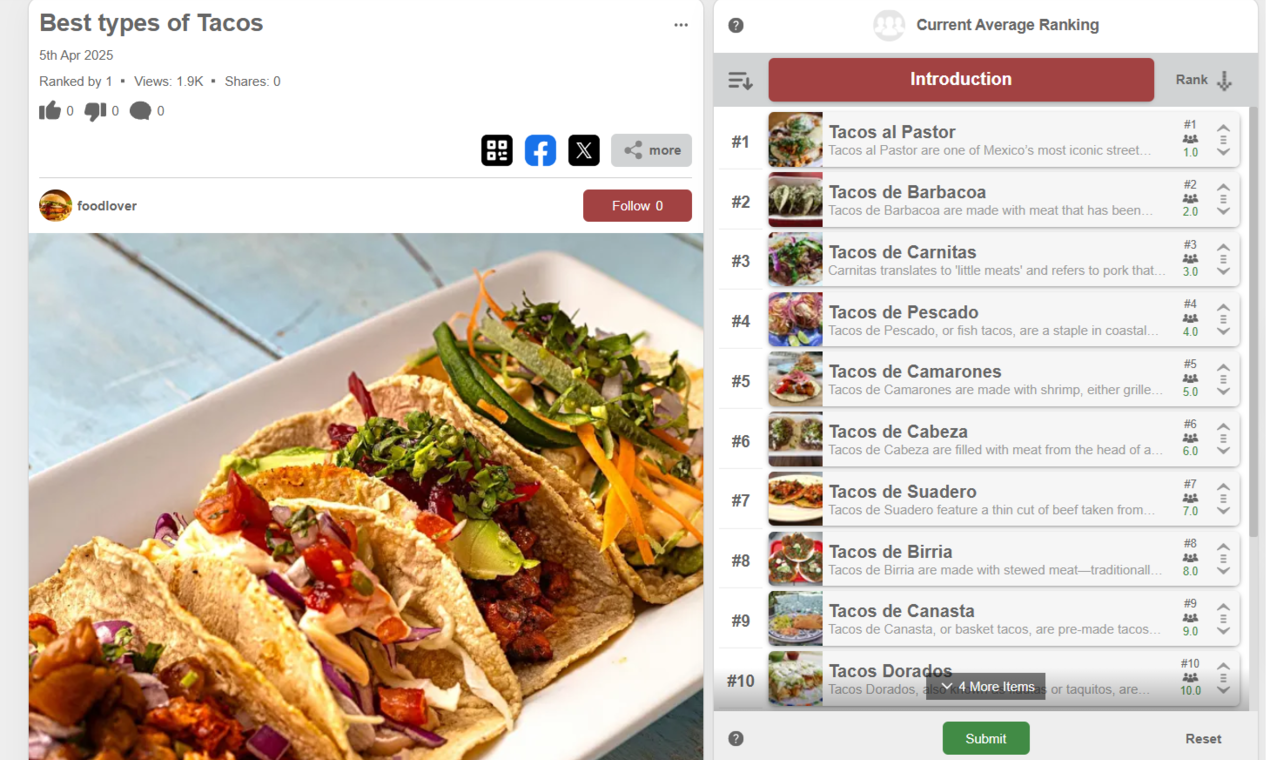Open the share more options dropdown
Image resolution: width=1270 pixels, height=760 pixels.
point(651,150)
